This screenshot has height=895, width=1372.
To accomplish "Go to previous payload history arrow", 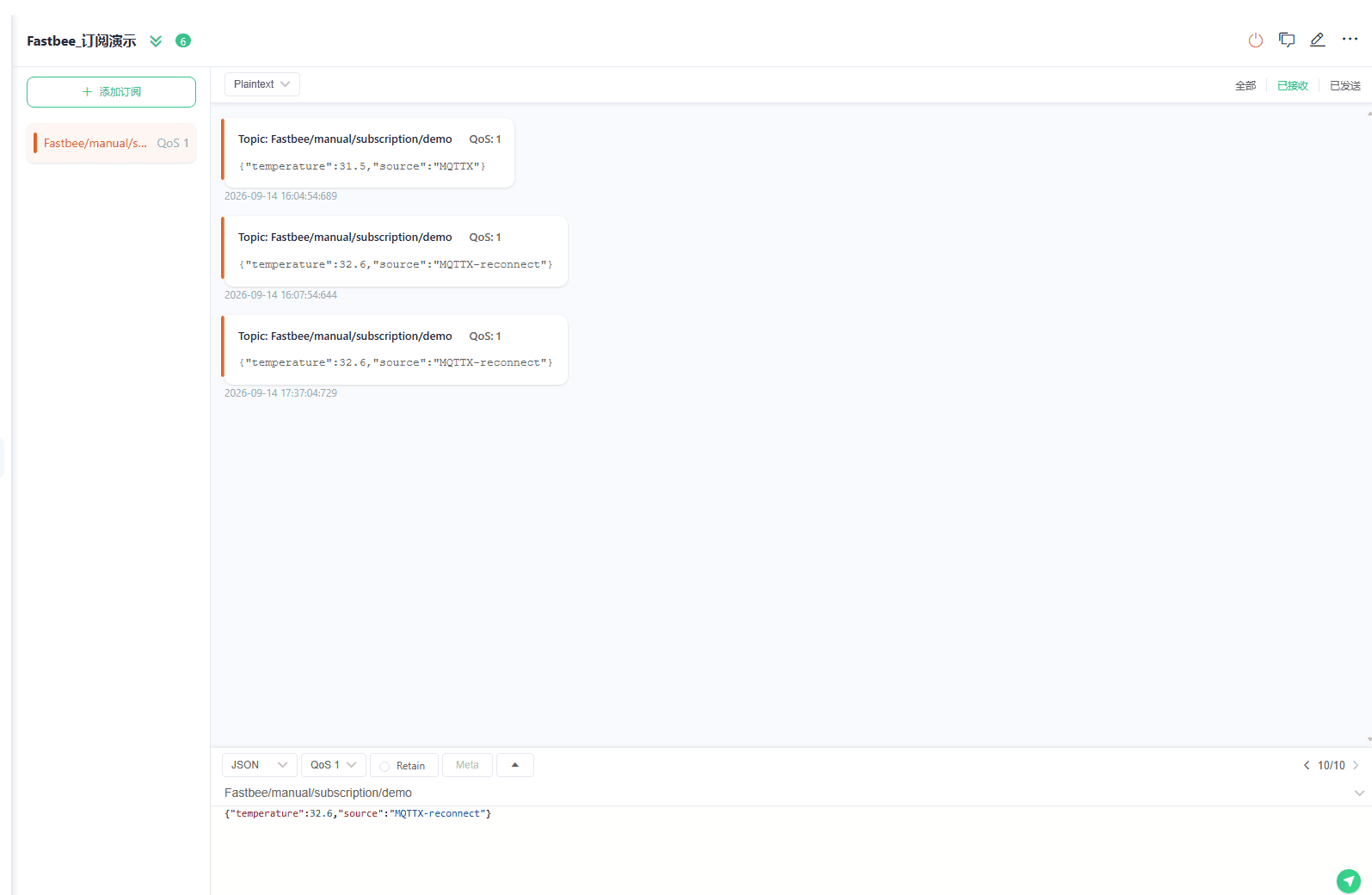I will pos(1306,765).
